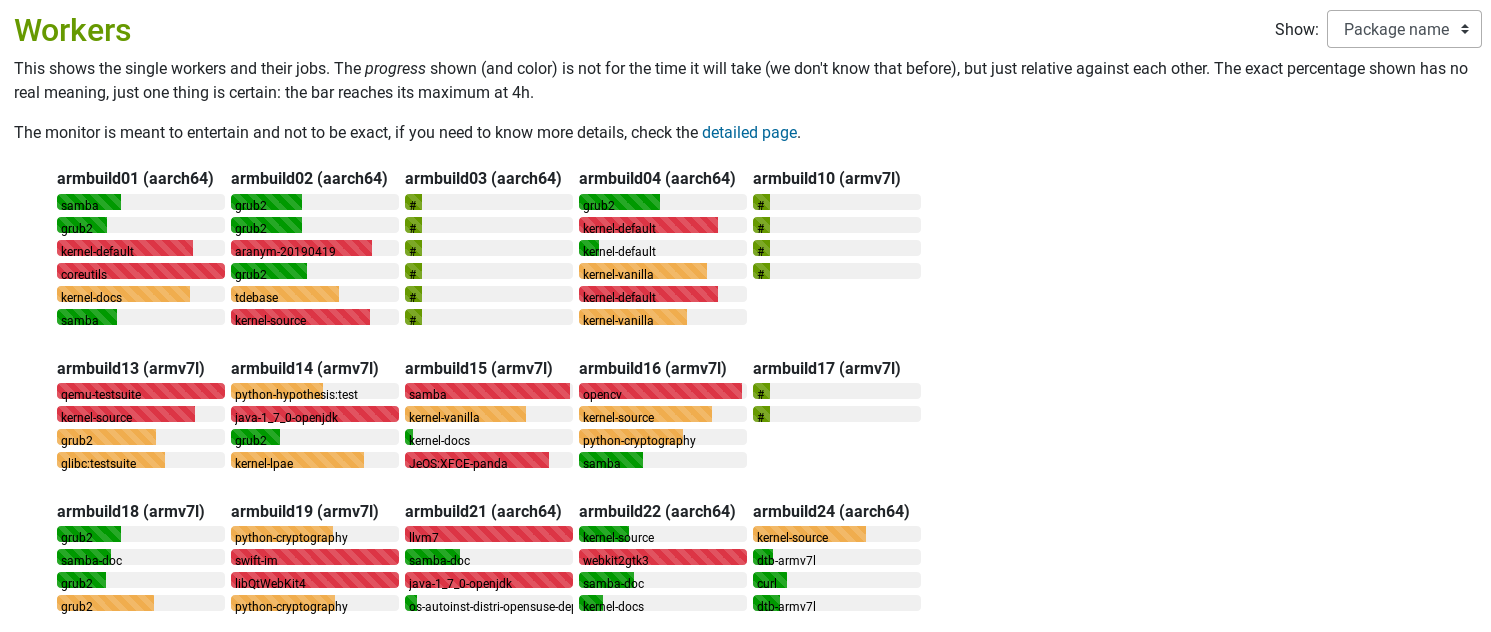The width and height of the screenshot is (1491, 632).
Task: Select webkit2gtk3 progress bar on armbuild22
Action: point(663,557)
